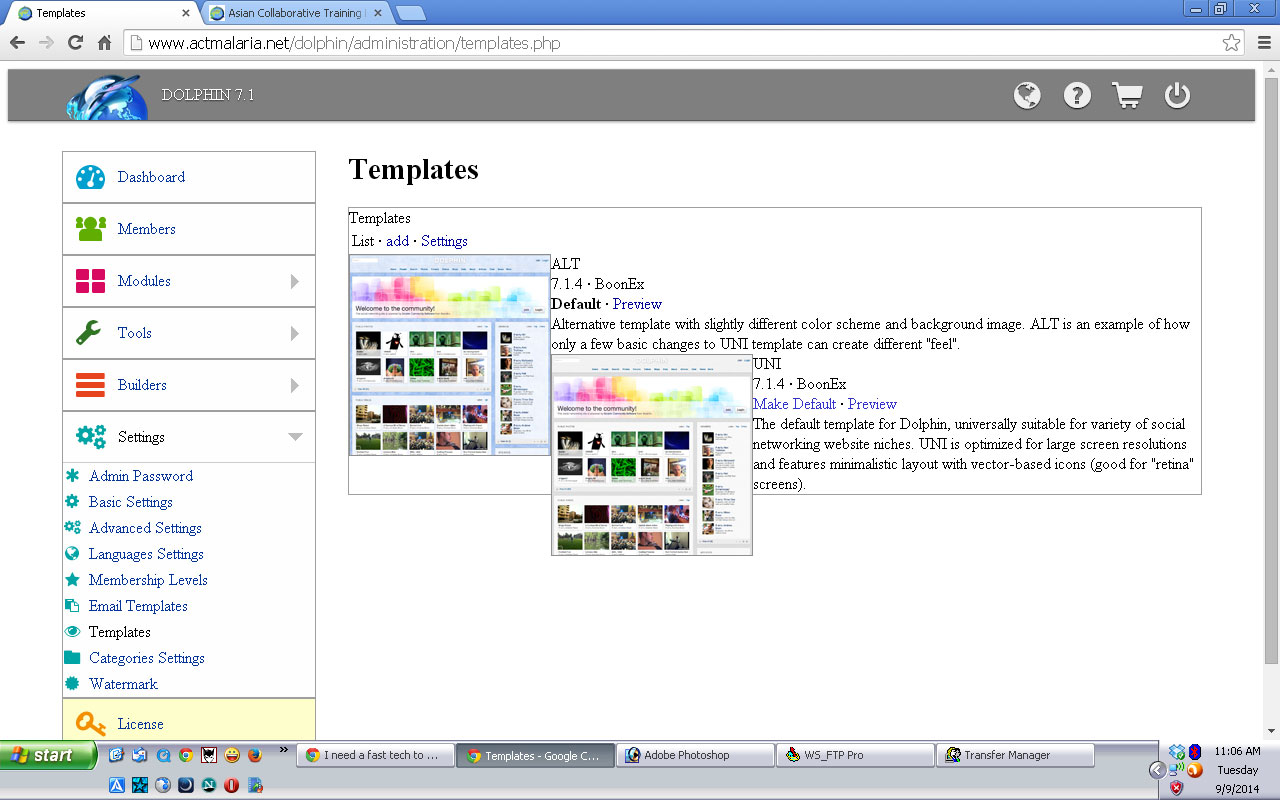Screen dimensions: 1280x800
Task: Go to the browser home page
Action: coord(104,43)
